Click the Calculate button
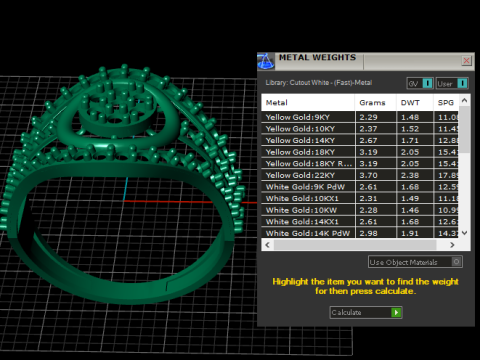This screenshot has width=480, height=360. [366, 313]
